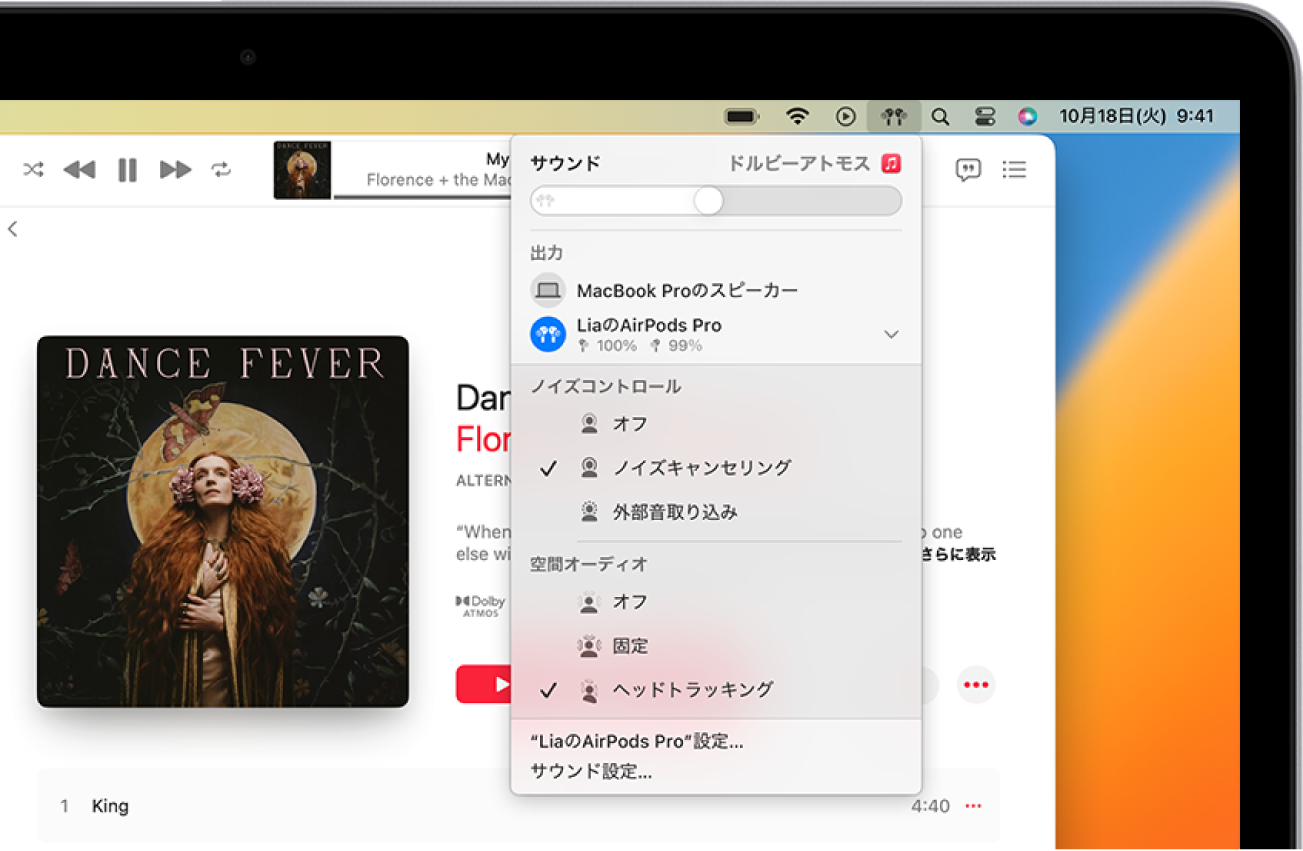Show the playing next queue
The image size is (1303, 851).
[x=1014, y=169]
